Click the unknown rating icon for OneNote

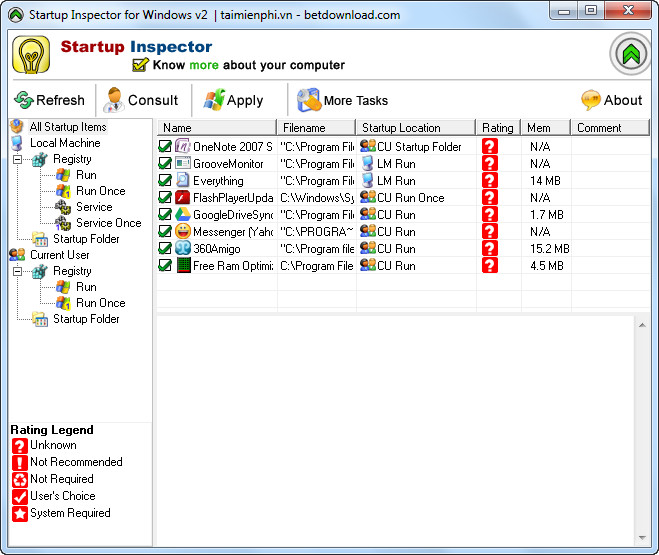[x=490, y=146]
